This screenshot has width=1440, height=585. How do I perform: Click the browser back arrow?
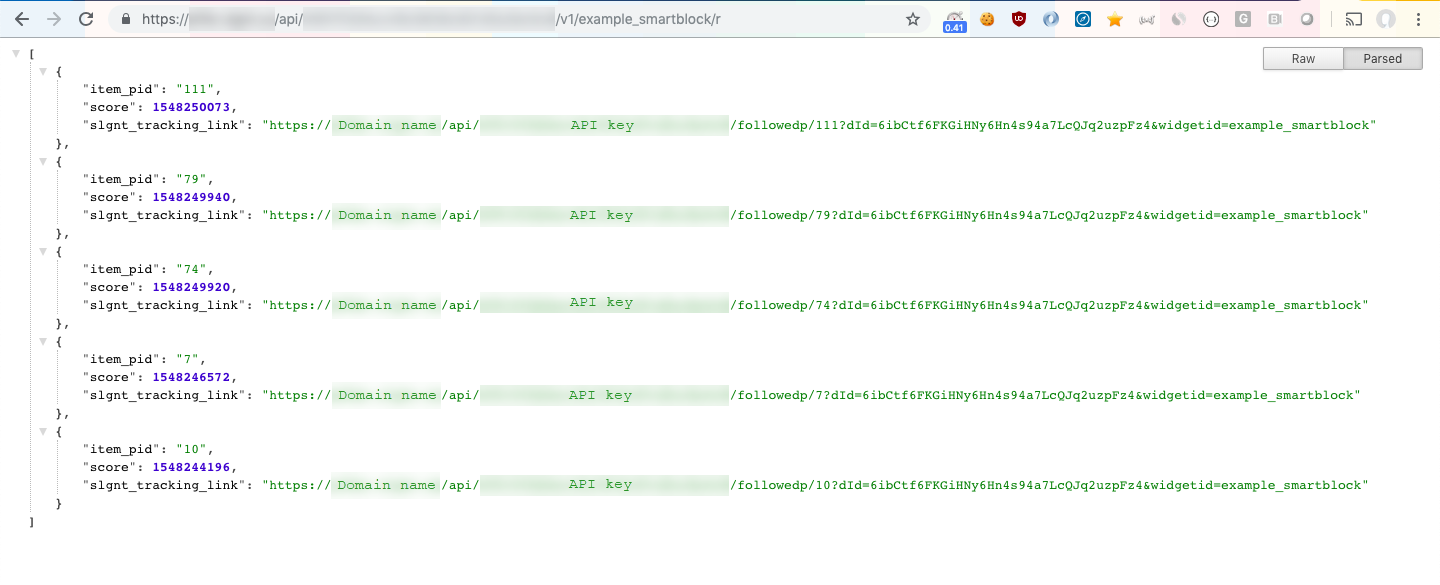[x=22, y=19]
